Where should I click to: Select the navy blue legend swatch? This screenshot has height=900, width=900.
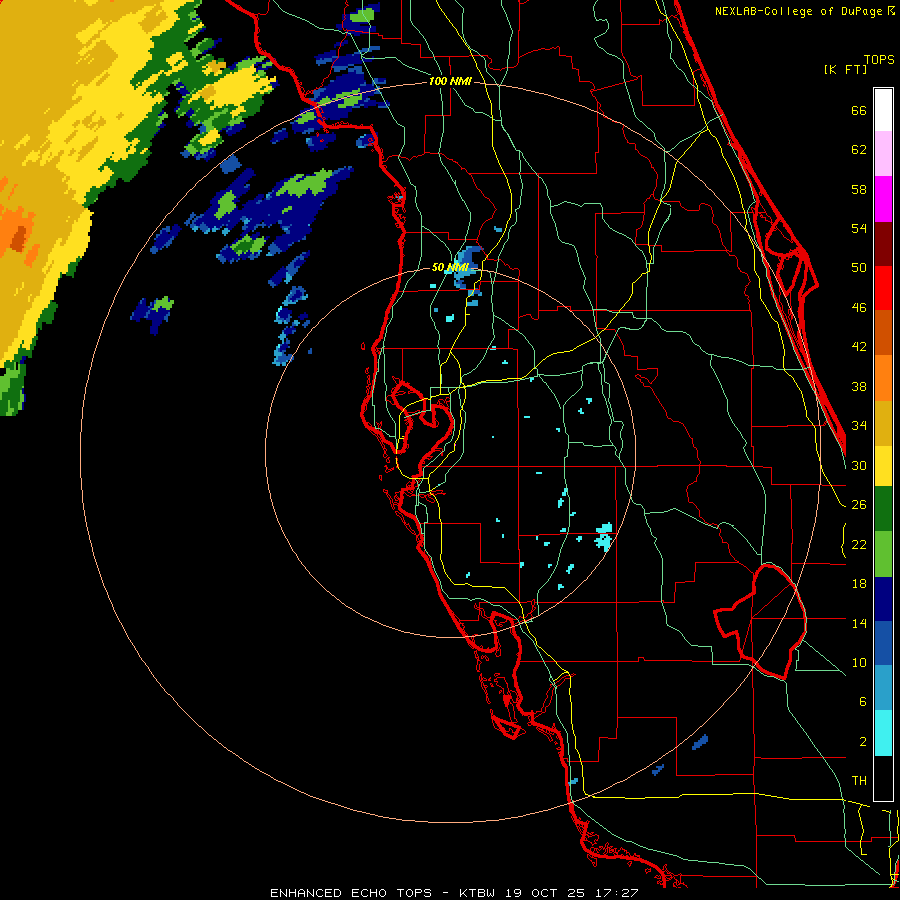883,599
